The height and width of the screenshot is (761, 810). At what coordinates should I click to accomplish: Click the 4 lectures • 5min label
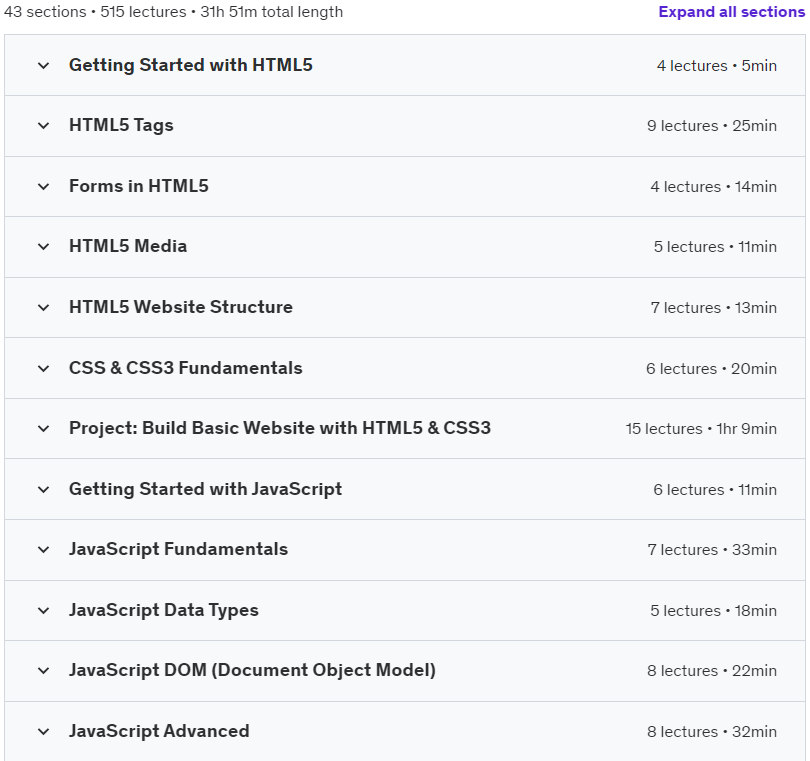coord(716,66)
